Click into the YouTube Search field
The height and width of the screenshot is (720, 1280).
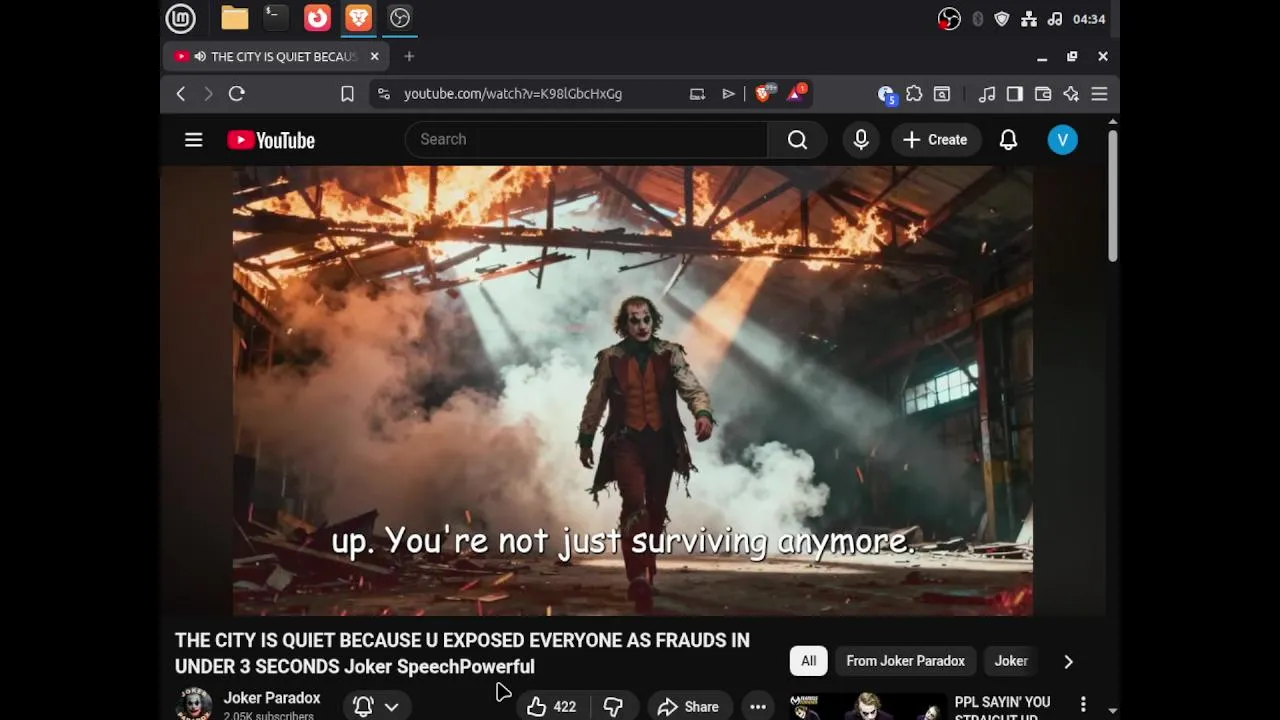tap(586, 139)
